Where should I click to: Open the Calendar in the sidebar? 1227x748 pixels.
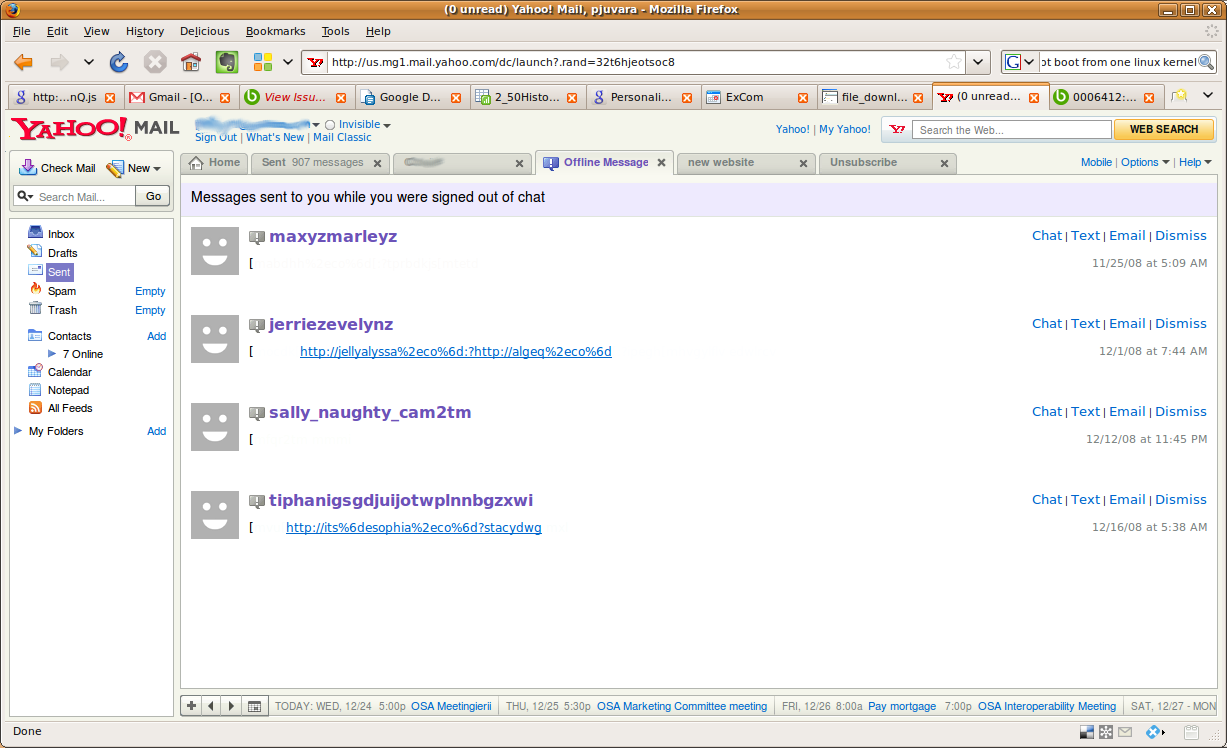pyautogui.click(x=69, y=372)
